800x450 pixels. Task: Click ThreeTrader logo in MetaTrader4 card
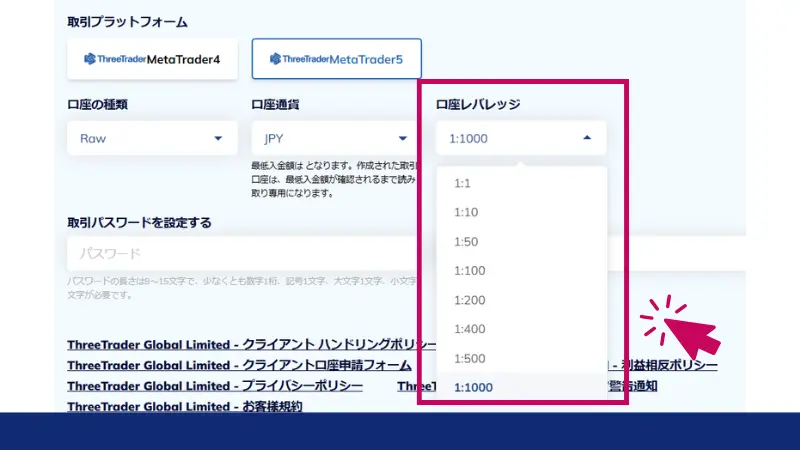point(115,59)
